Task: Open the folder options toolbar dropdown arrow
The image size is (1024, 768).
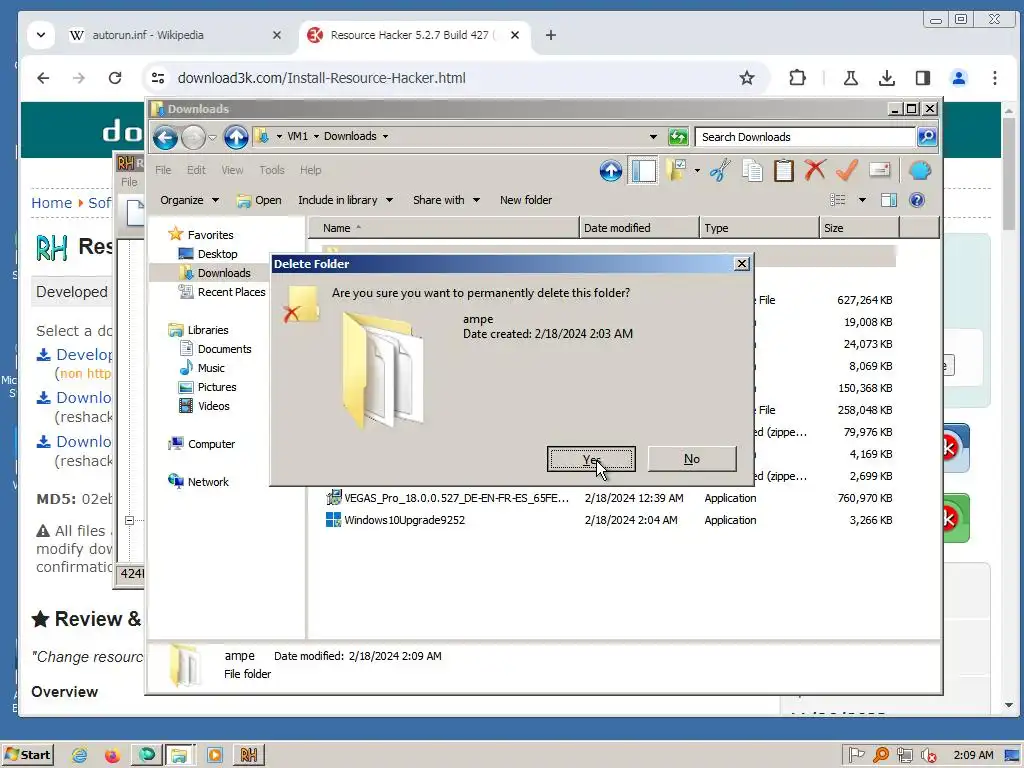Action: click(x=697, y=171)
